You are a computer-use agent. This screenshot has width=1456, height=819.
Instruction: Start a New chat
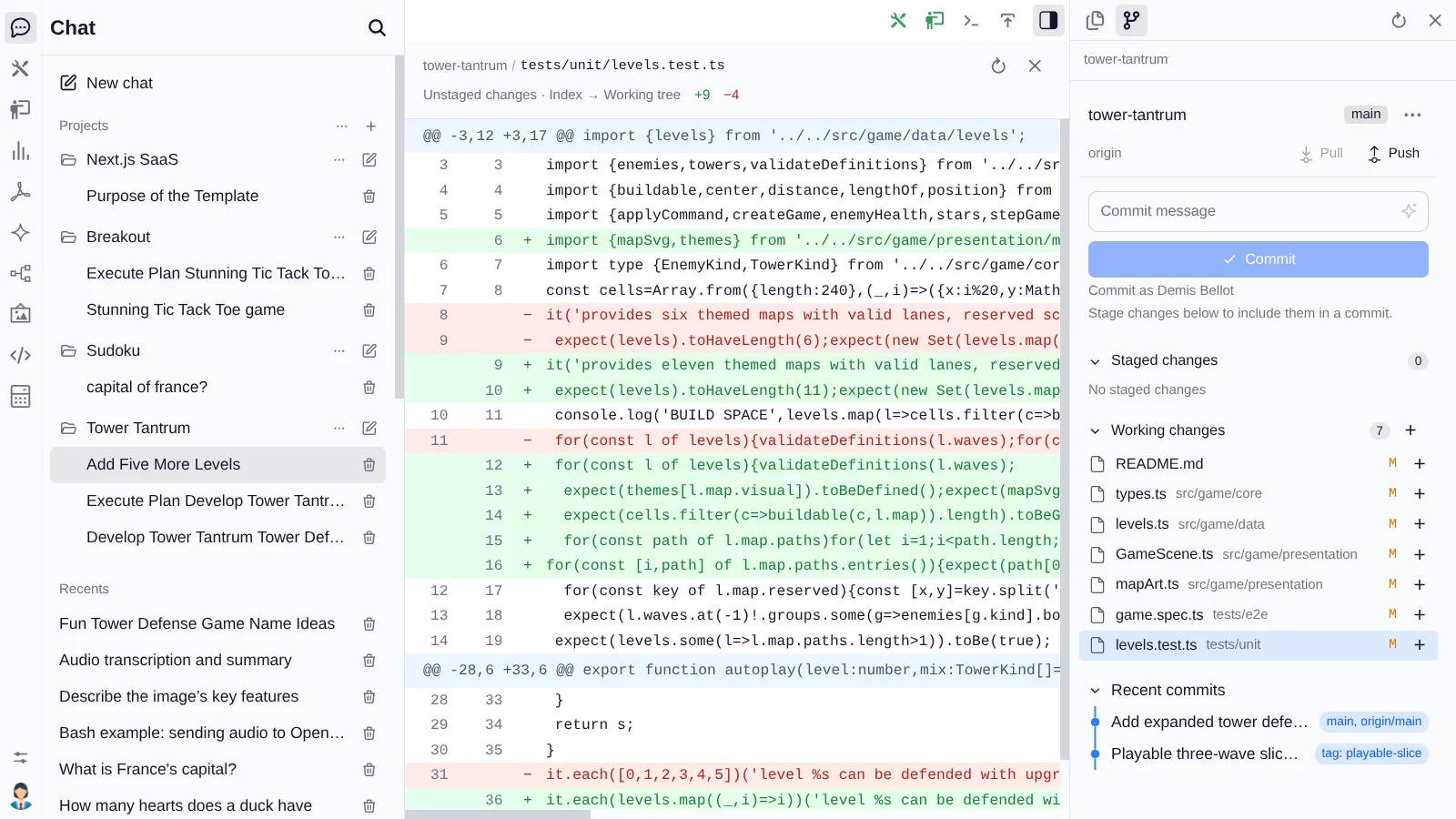[106, 84]
